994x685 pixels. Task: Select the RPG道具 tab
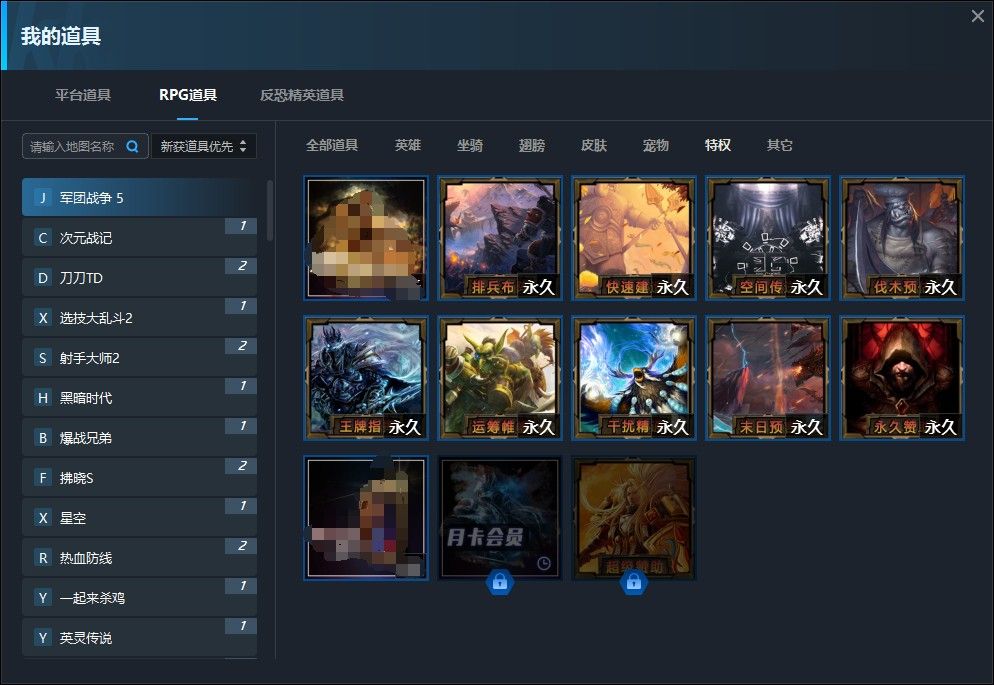coord(188,95)
